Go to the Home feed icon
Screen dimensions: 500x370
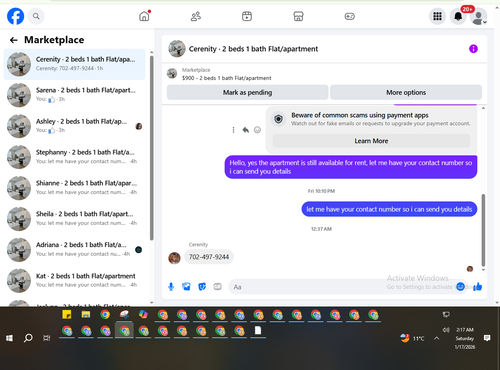click(x=144, y=16)
